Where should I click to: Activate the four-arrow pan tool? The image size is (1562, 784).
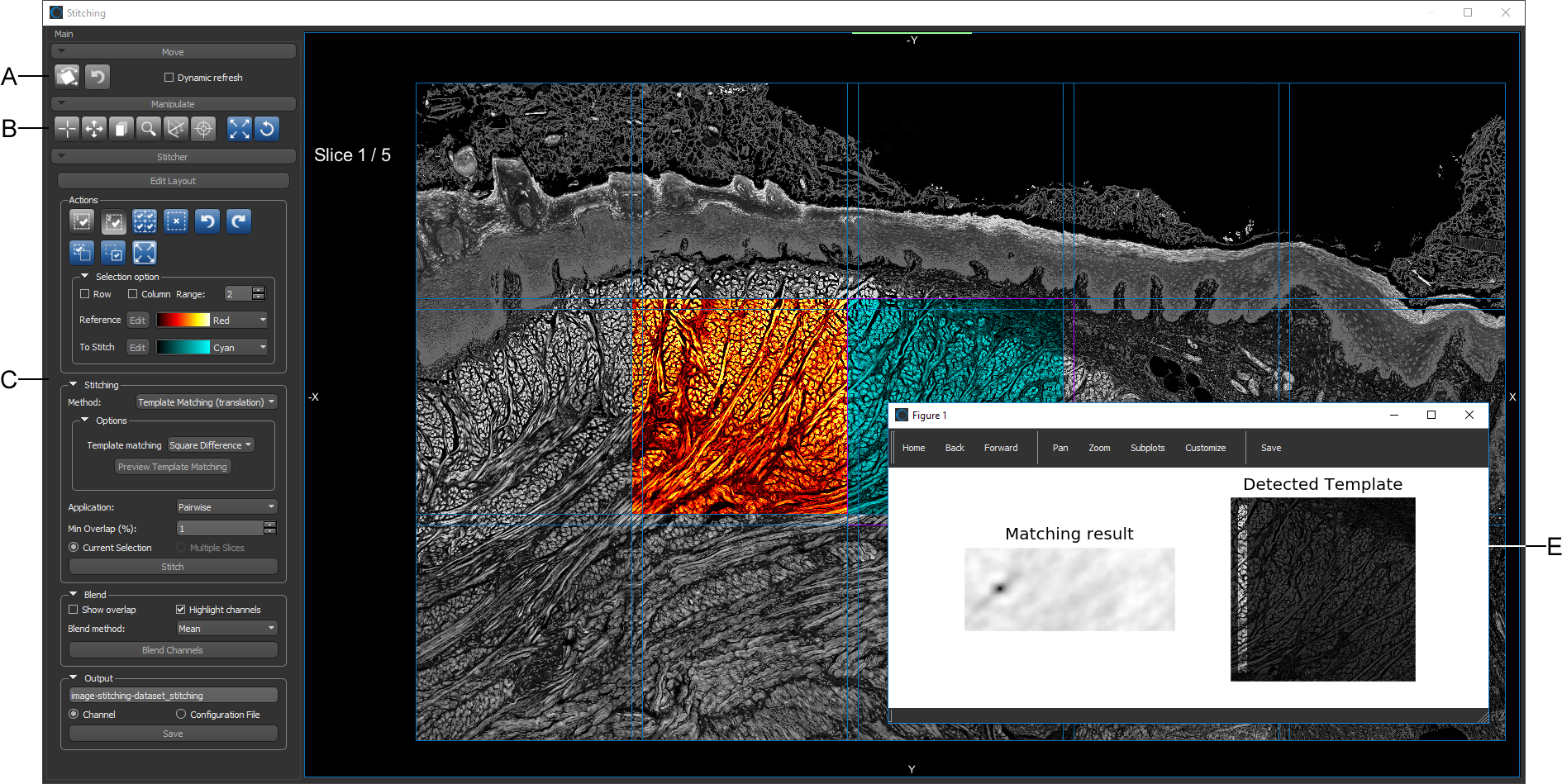click(94, 129)
